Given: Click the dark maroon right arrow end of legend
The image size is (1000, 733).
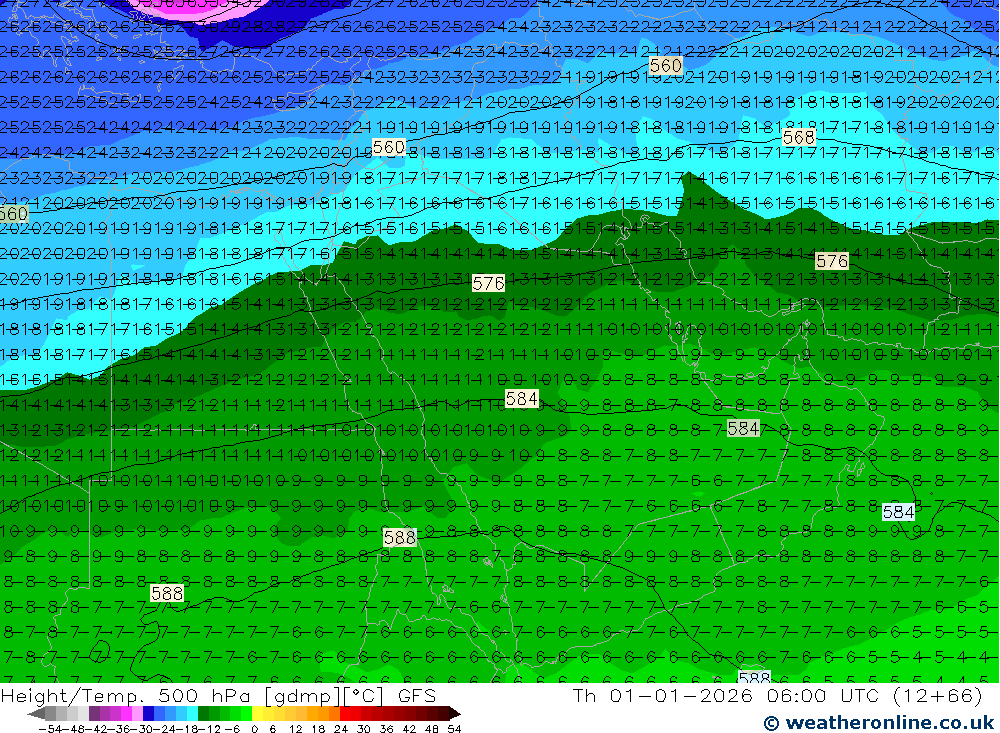Looking at the screenshot, I should (x=455, y=714).
